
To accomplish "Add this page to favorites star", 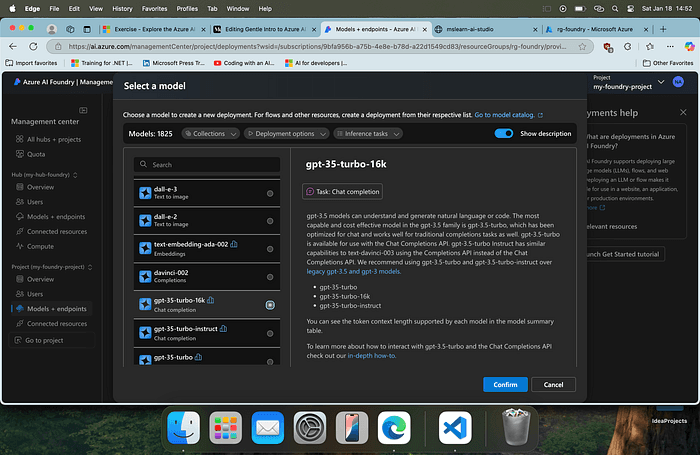I will 582,46.
